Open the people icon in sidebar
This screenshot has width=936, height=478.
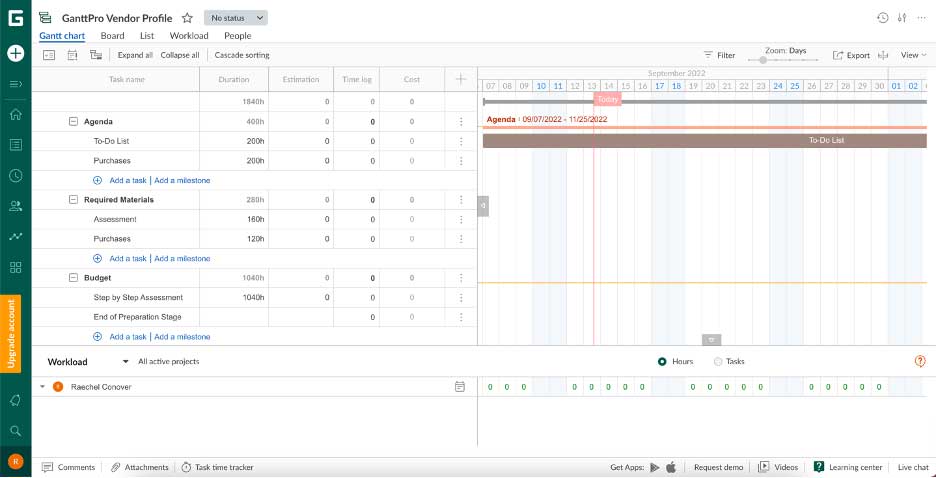tap(16, 206)
